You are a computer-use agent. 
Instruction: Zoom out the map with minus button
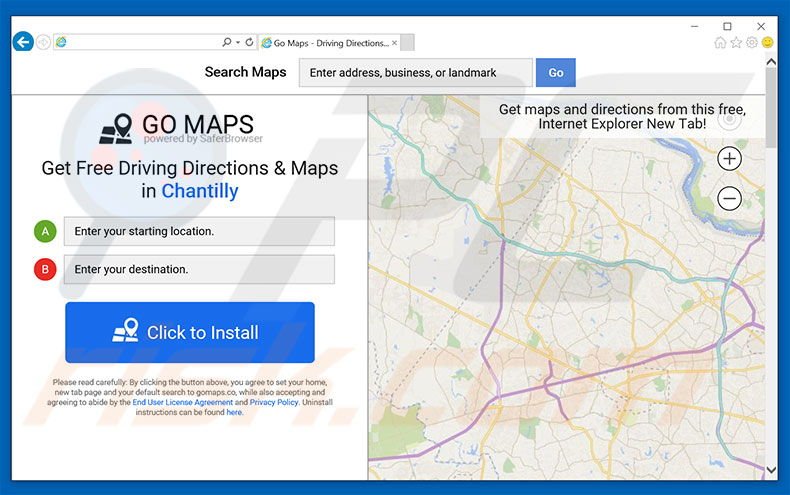pyautogui.click(x=729, y=198)
